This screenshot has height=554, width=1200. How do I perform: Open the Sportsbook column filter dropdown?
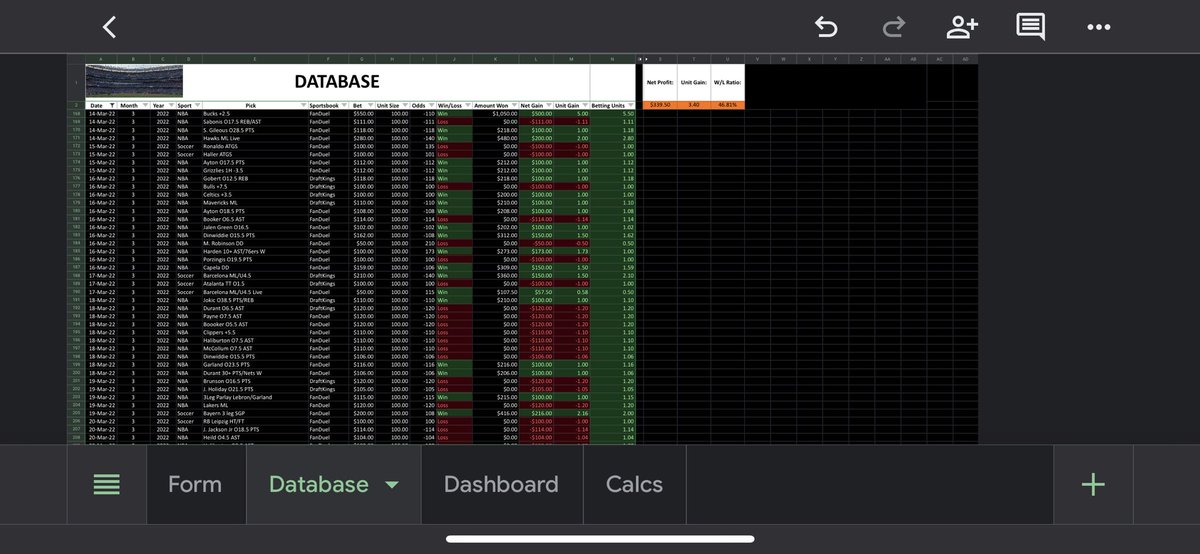(344, 105)
